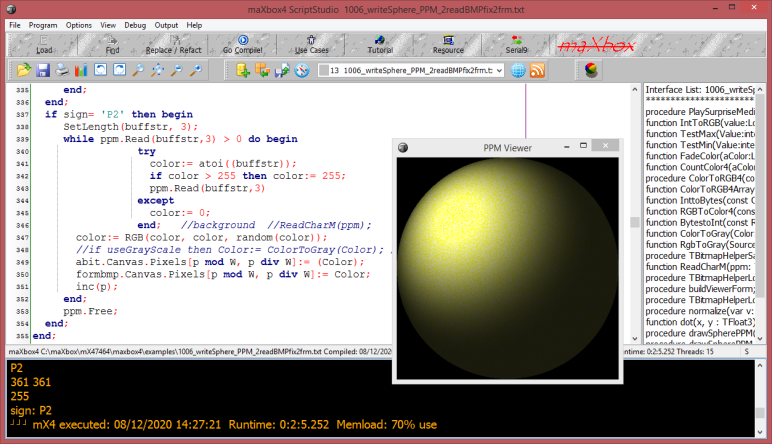Open the Debug menu
The image size is (772, 444).
coord(135,25)
